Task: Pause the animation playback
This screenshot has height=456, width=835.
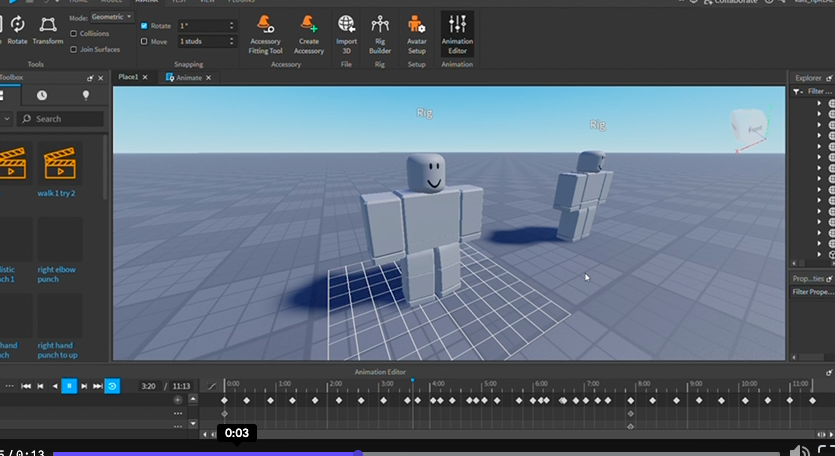Action: (x=69, y=386)
